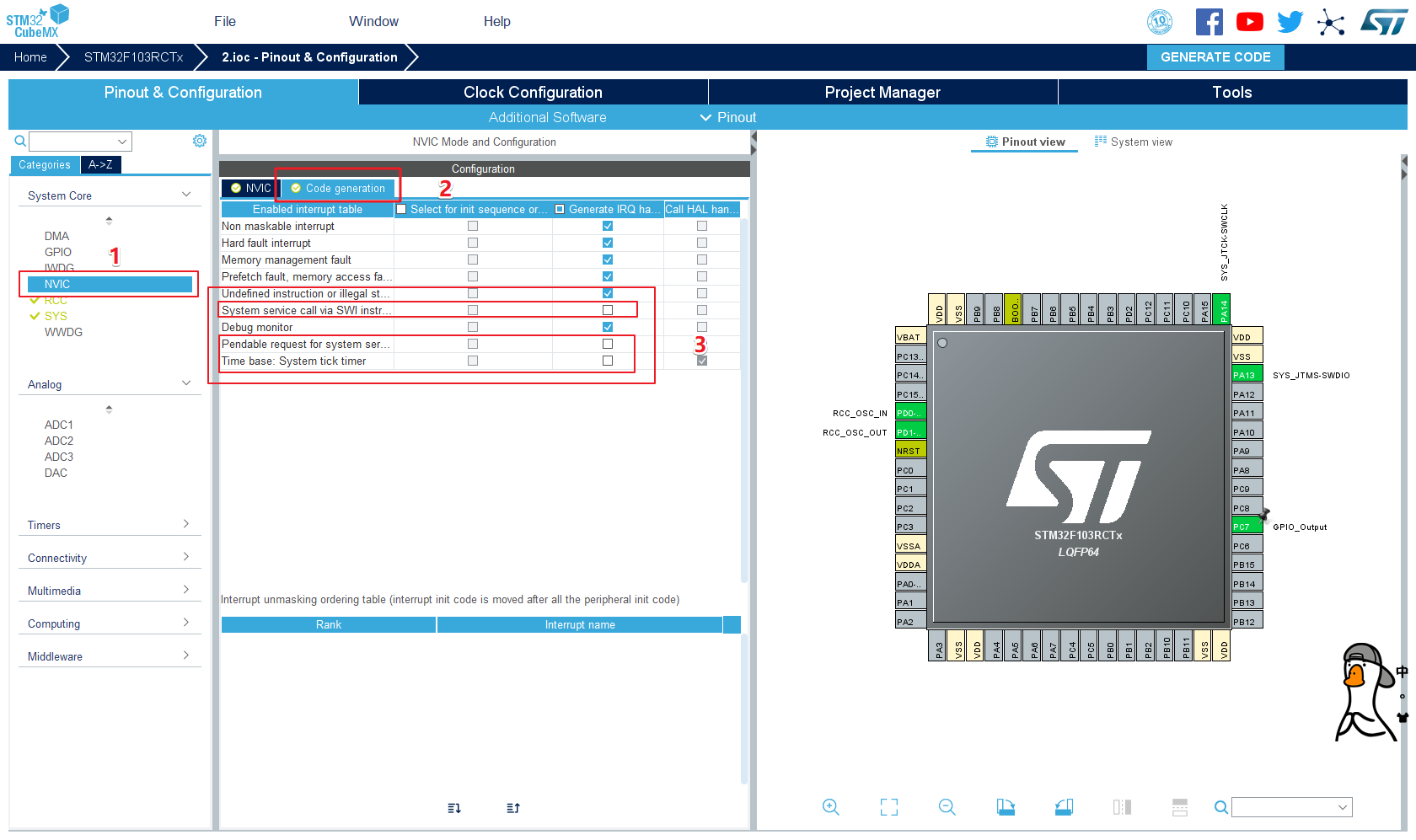
Task: Rotate the chip view counter-clockwise
Action: pos(1064,807)
